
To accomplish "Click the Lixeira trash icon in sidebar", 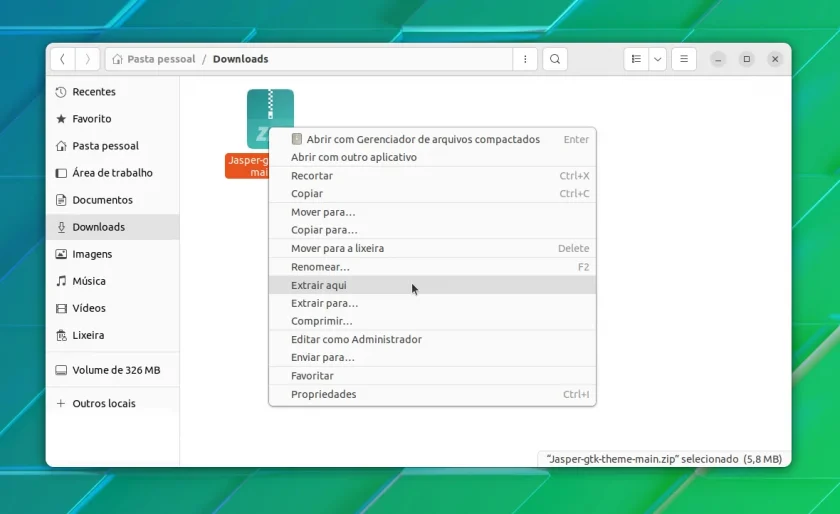I will pos(61,335).
